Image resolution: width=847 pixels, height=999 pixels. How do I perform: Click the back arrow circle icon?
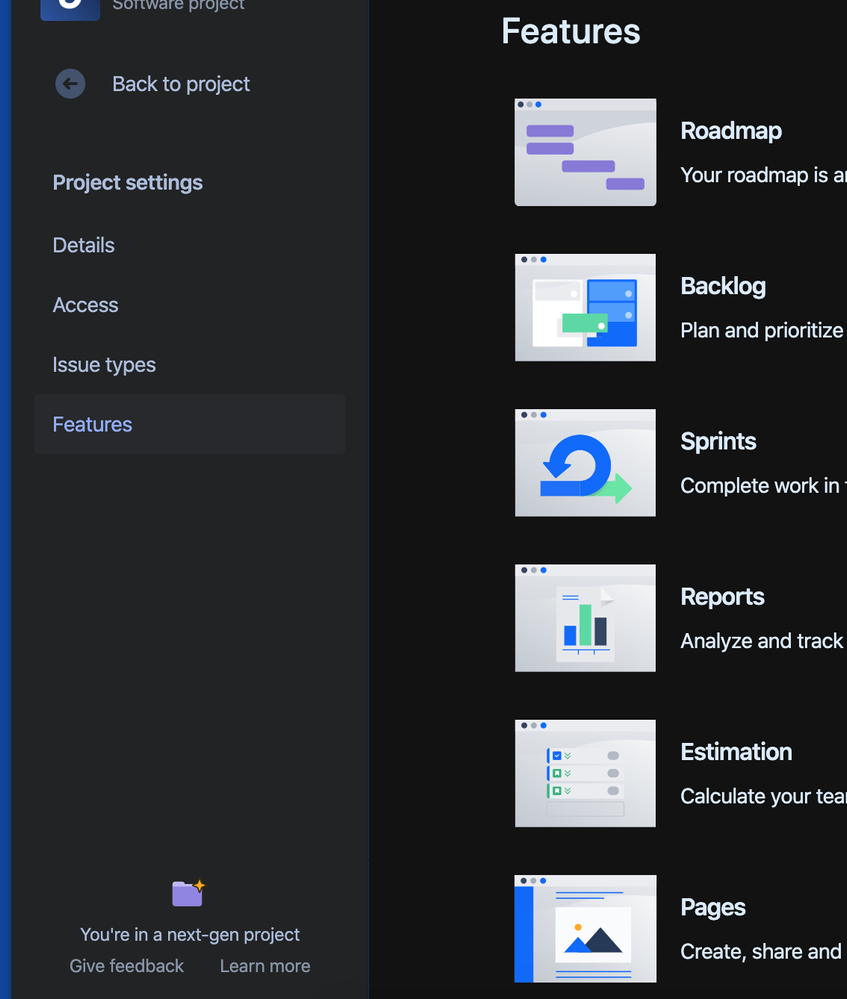point(70,83)
